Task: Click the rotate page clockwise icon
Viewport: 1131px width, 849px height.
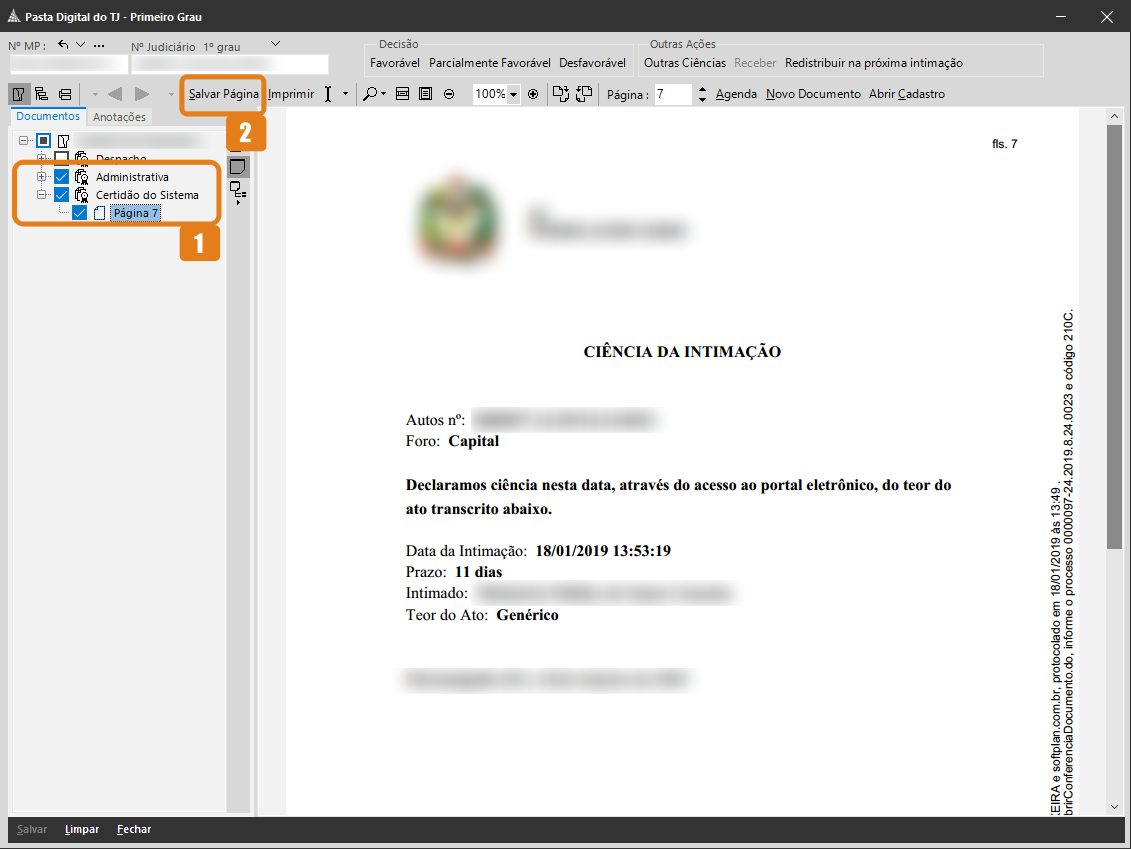Action: pyautogui.click(x=560, y=94)
